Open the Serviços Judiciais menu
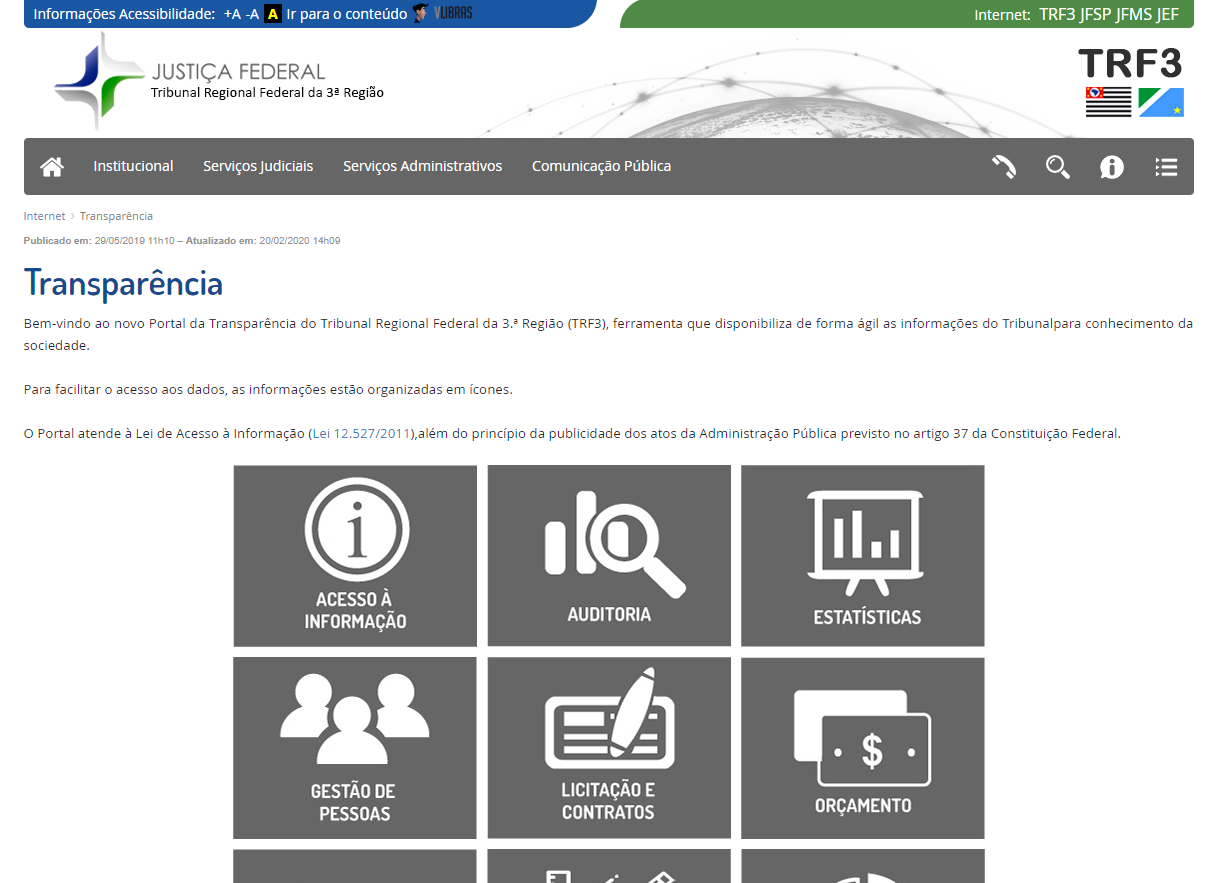This screenshot has height=883, width=1211. coord(258,166)
